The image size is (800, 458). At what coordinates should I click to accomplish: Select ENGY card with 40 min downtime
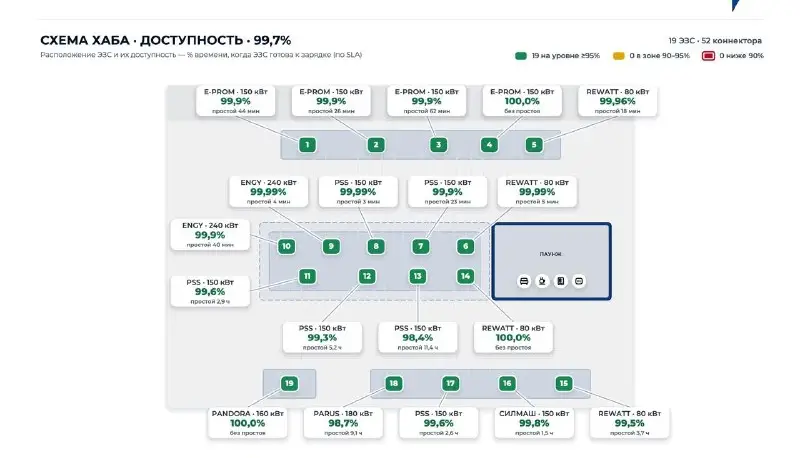(210, 235)
